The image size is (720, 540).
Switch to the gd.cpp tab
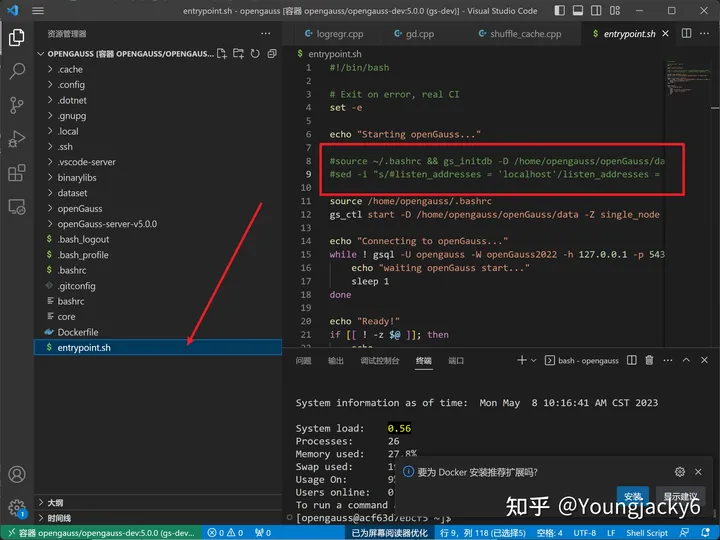pyautogui.click(x=414, y=34)
